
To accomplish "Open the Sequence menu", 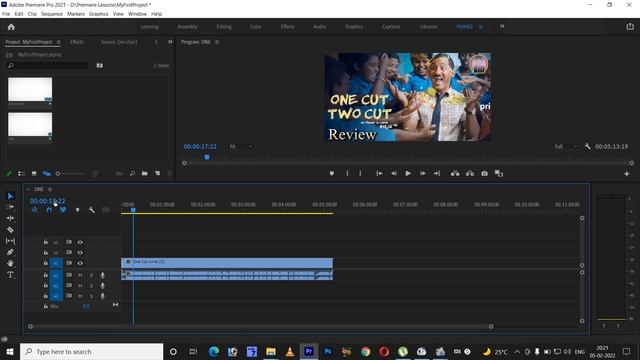I will 52,14.
